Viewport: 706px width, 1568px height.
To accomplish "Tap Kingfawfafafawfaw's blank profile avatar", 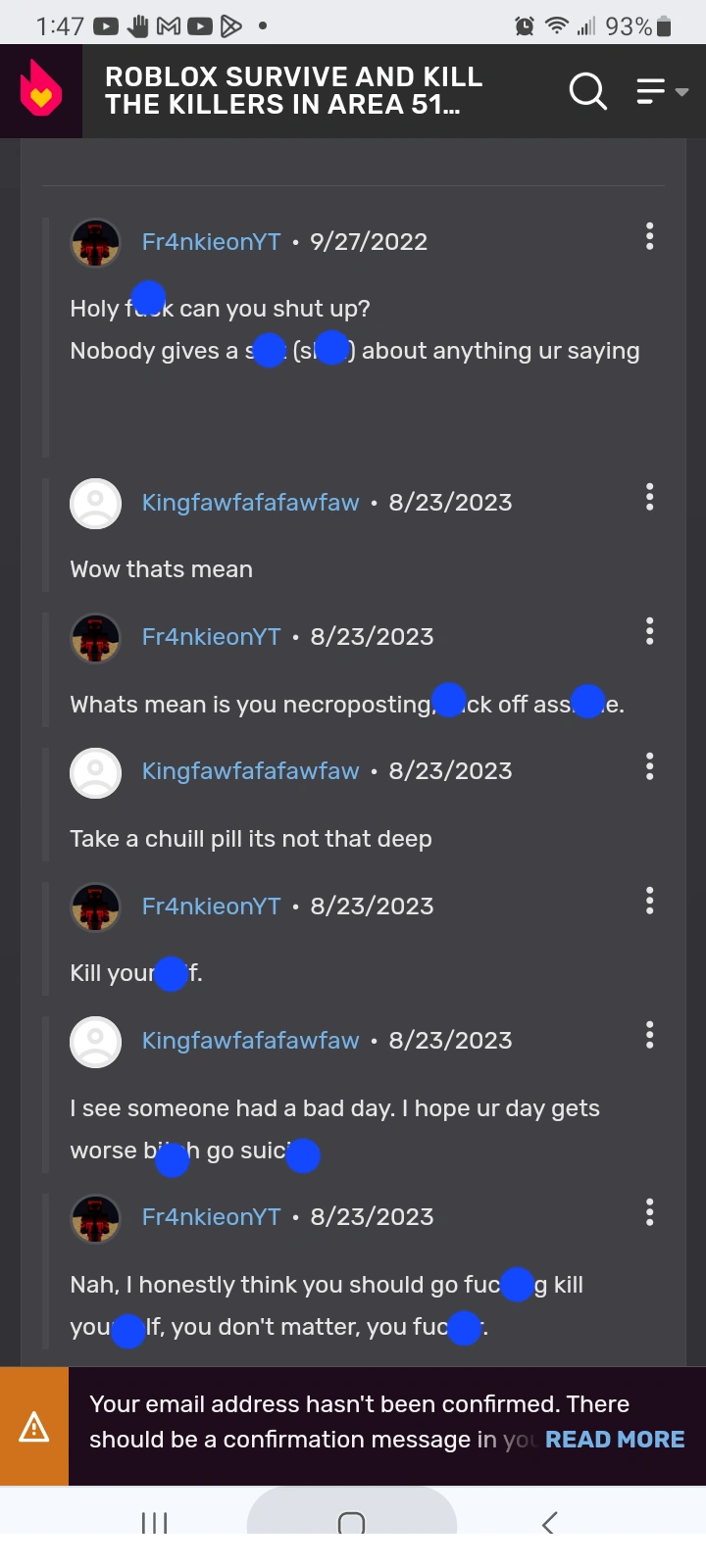I will coord(95,503).
